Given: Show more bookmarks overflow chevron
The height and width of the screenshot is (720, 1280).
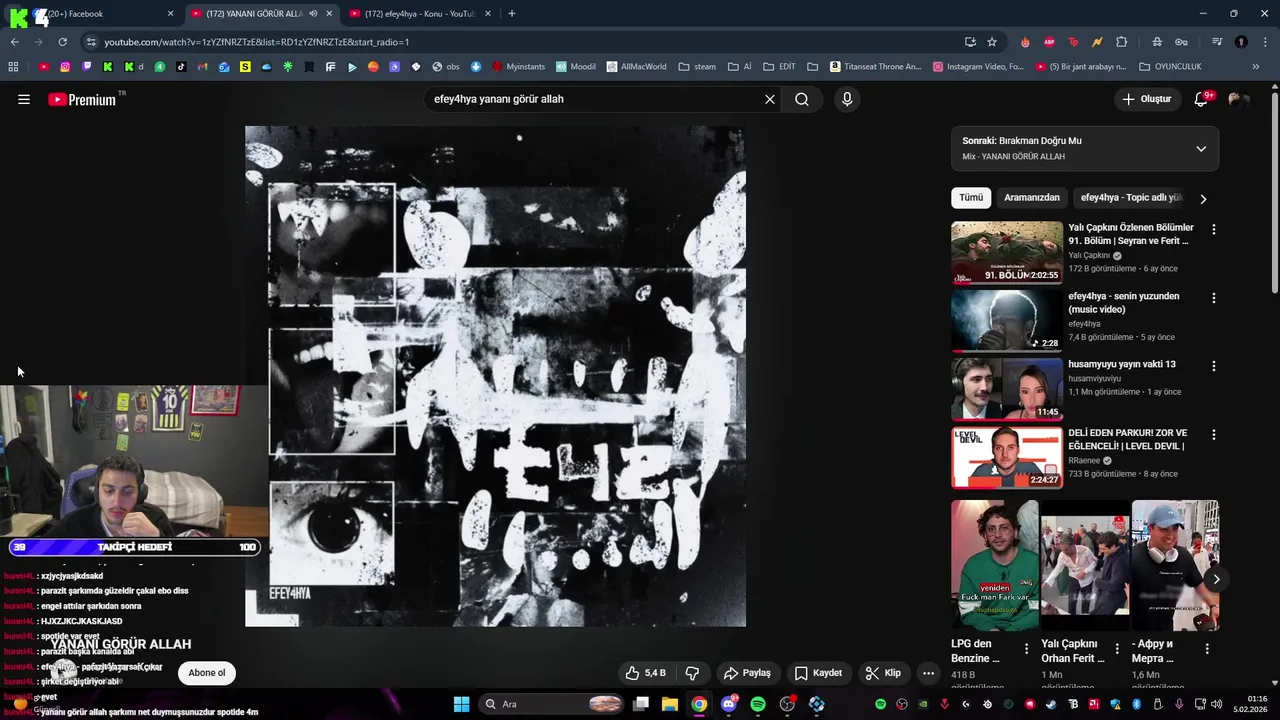Looking at the screenshot, I should click(1257, 67).
